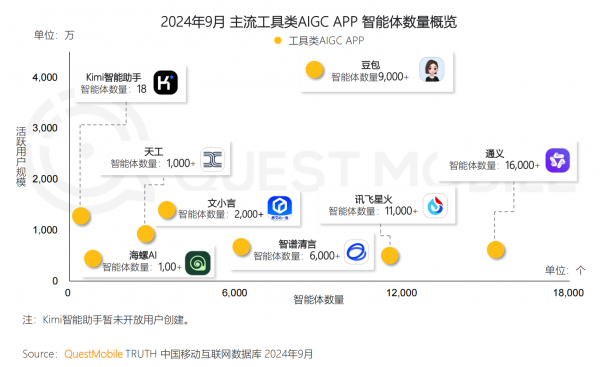The width and height of the screenshot is (600, 367).
Task: Click the 单位: 个 unit label
Action: pos(565,271)
